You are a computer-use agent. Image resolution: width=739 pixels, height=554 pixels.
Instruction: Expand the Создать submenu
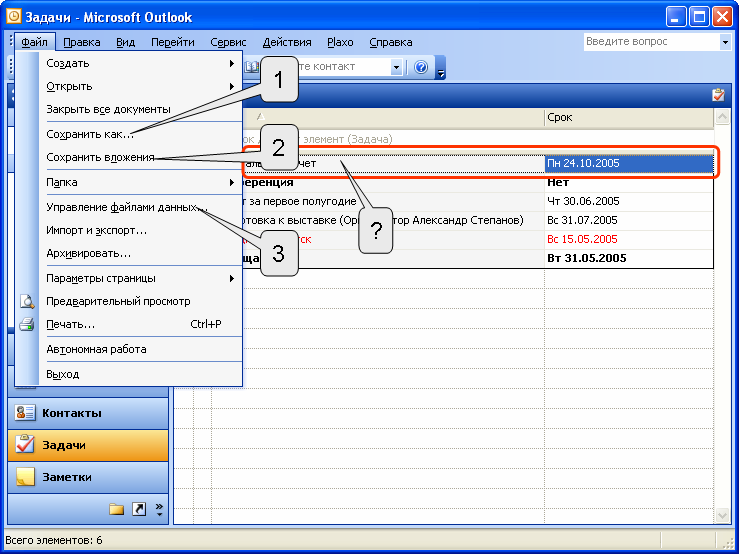coord(140,63)
